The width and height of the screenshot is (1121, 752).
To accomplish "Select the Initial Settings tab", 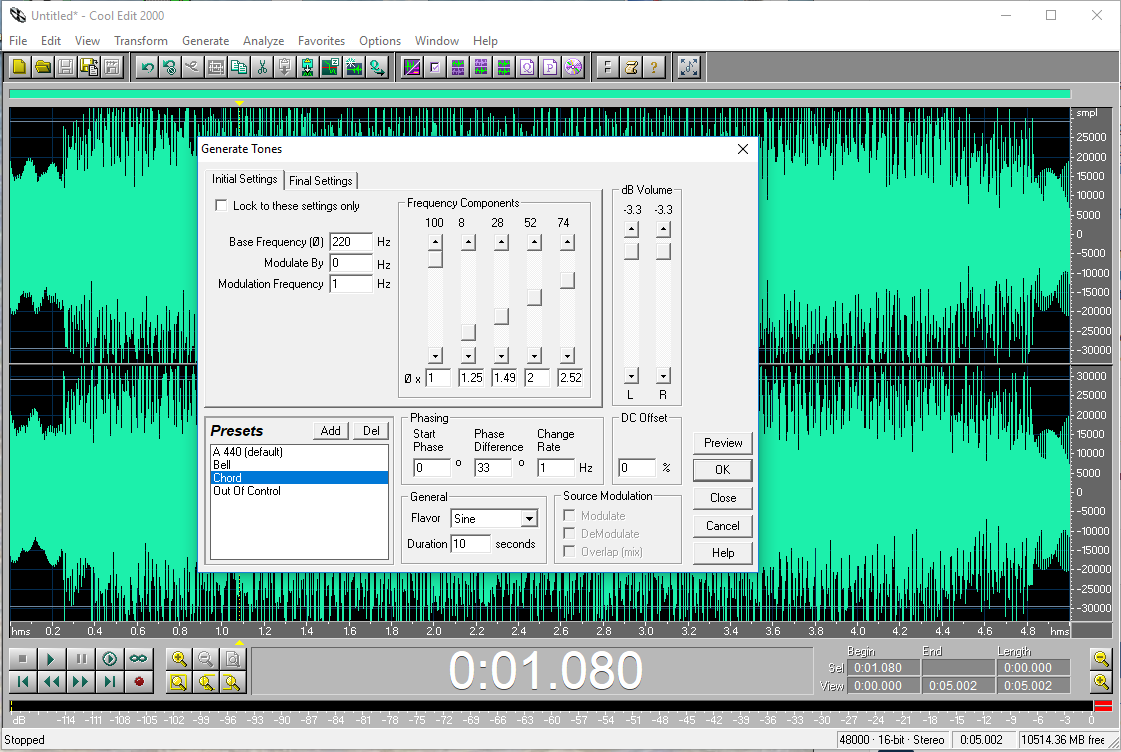I will pyautogui.click(x=245, y=179).
